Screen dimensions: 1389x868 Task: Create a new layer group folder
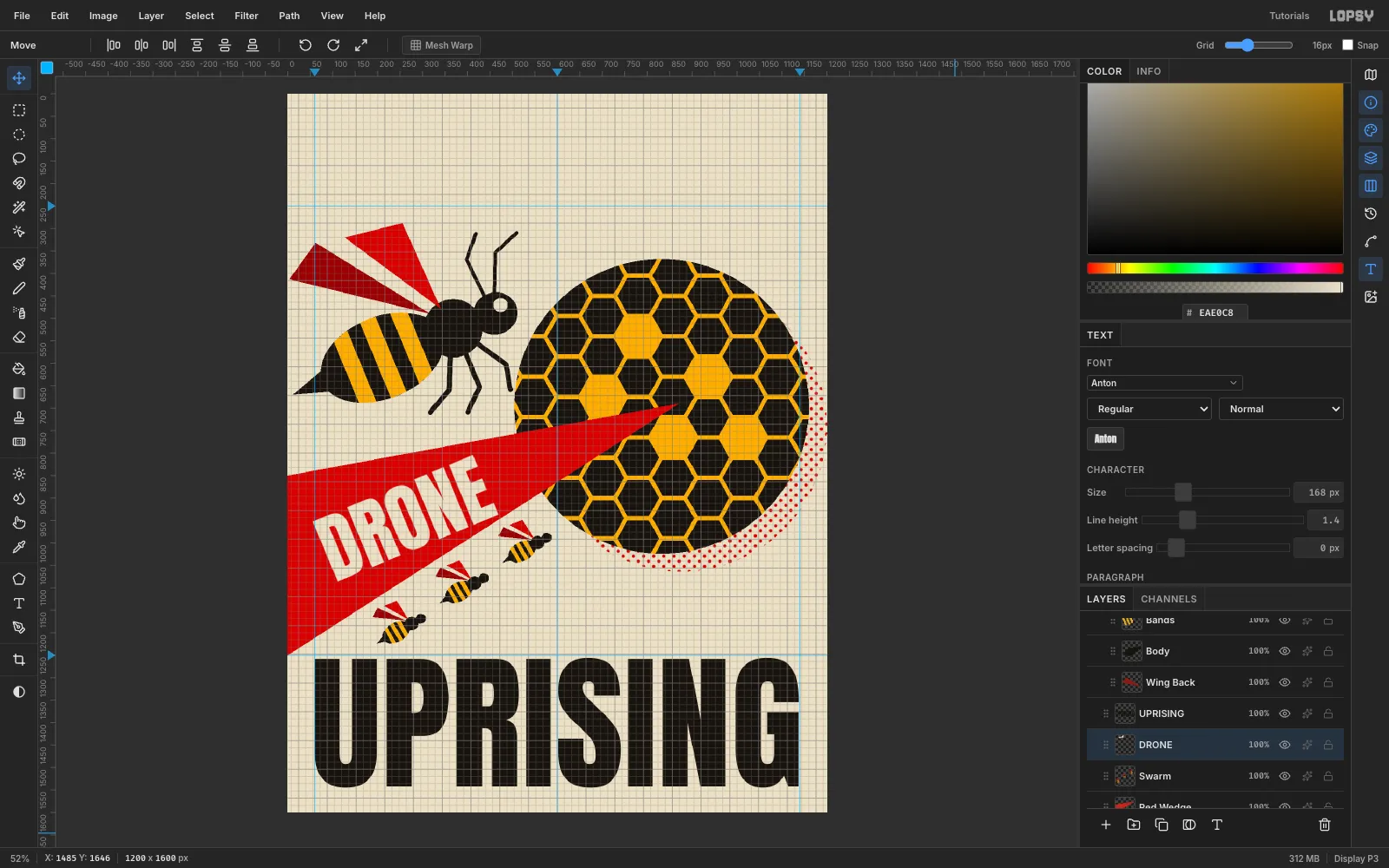(x=1134, y=825)
